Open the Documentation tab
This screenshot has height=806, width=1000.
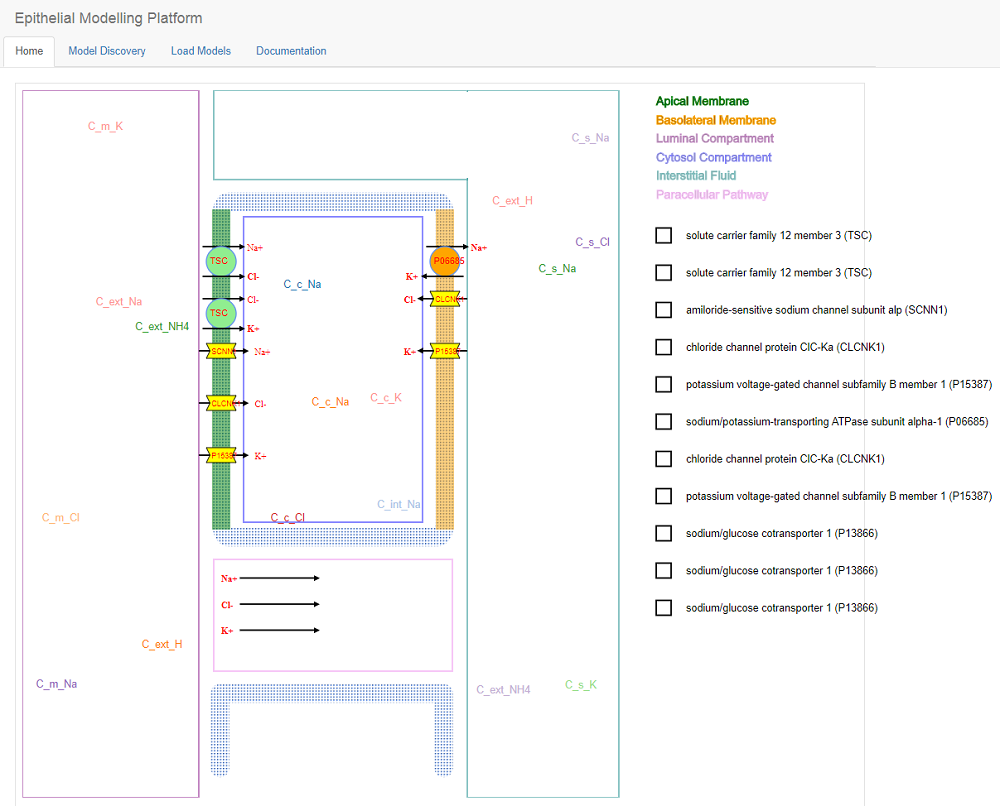coord(291,51)
